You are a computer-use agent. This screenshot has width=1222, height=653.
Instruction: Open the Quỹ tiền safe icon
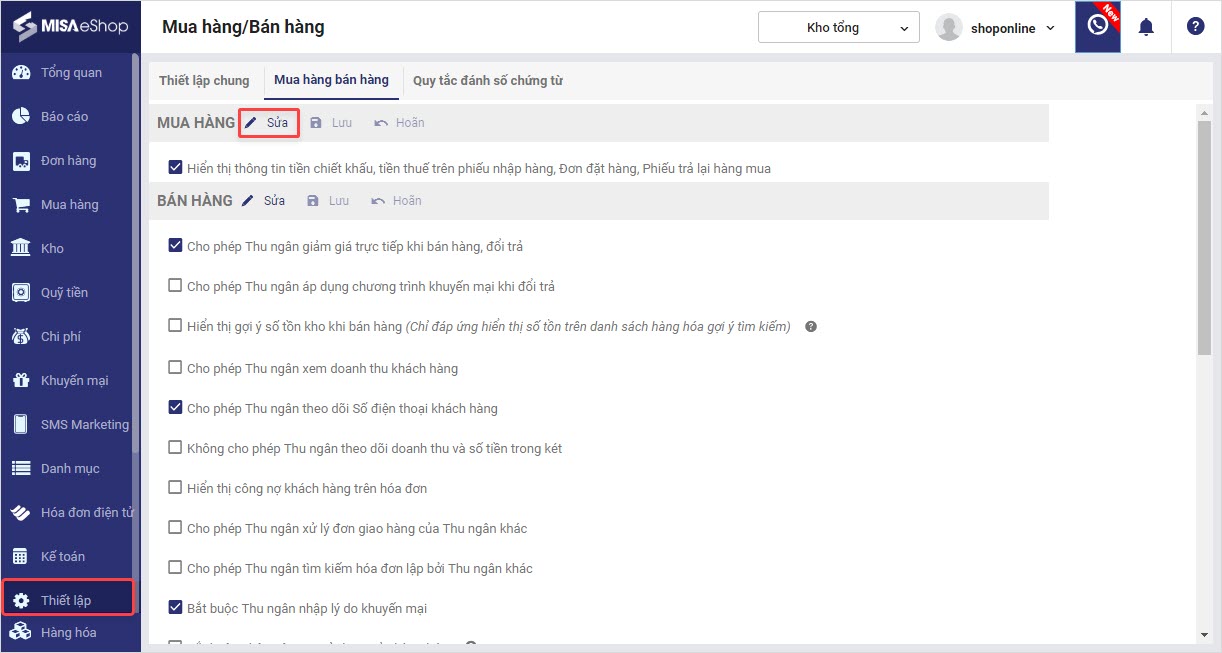[x=20, y=293]
